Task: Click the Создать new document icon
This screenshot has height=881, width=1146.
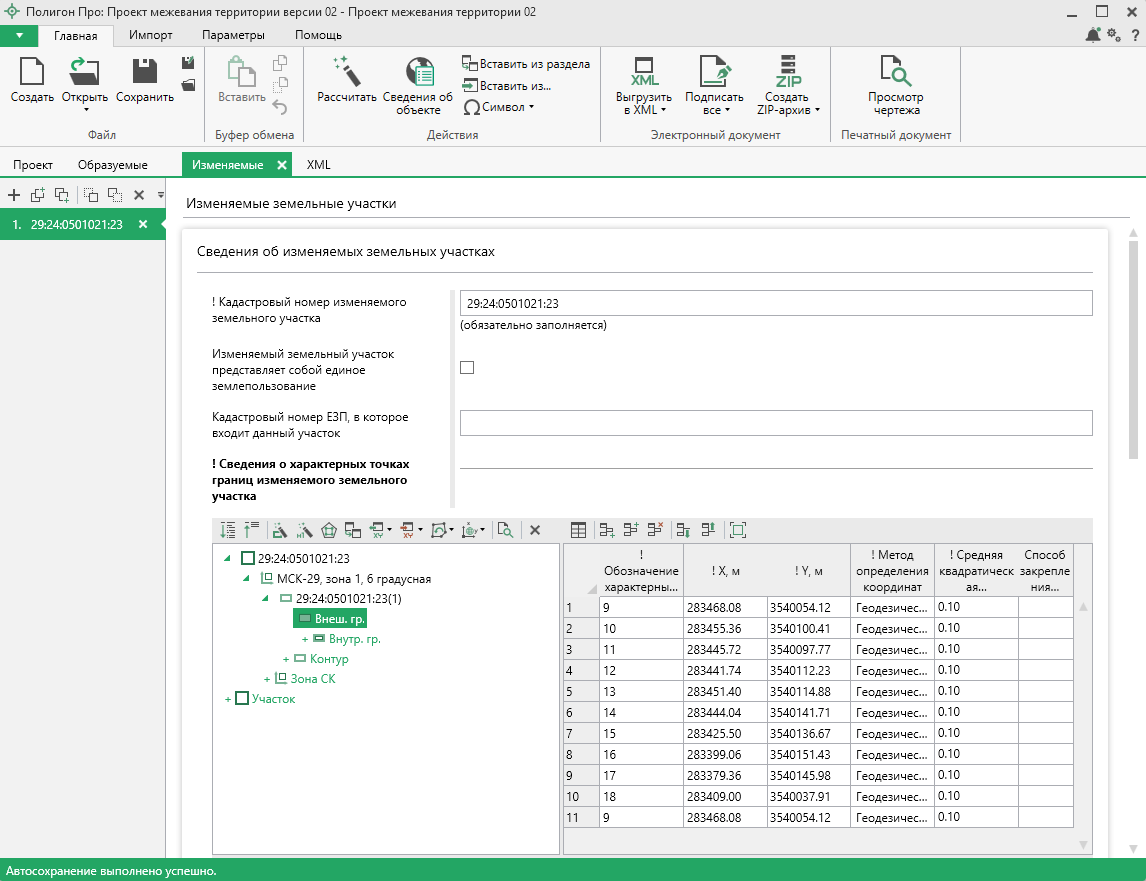Action: 32,72
